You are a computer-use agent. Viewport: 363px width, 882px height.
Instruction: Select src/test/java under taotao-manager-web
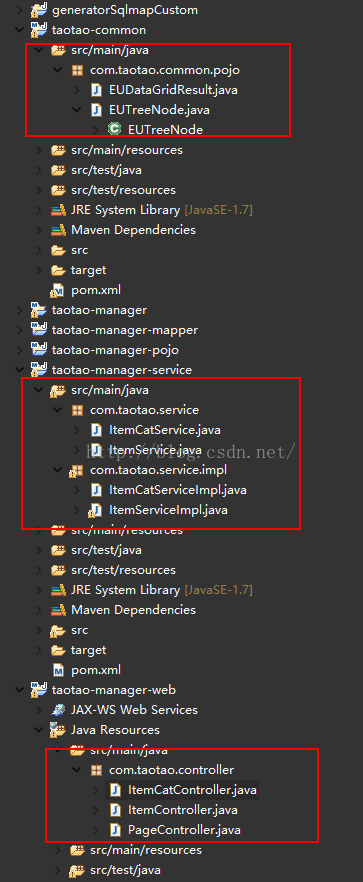pyautogui.click(x=126, y=870)
